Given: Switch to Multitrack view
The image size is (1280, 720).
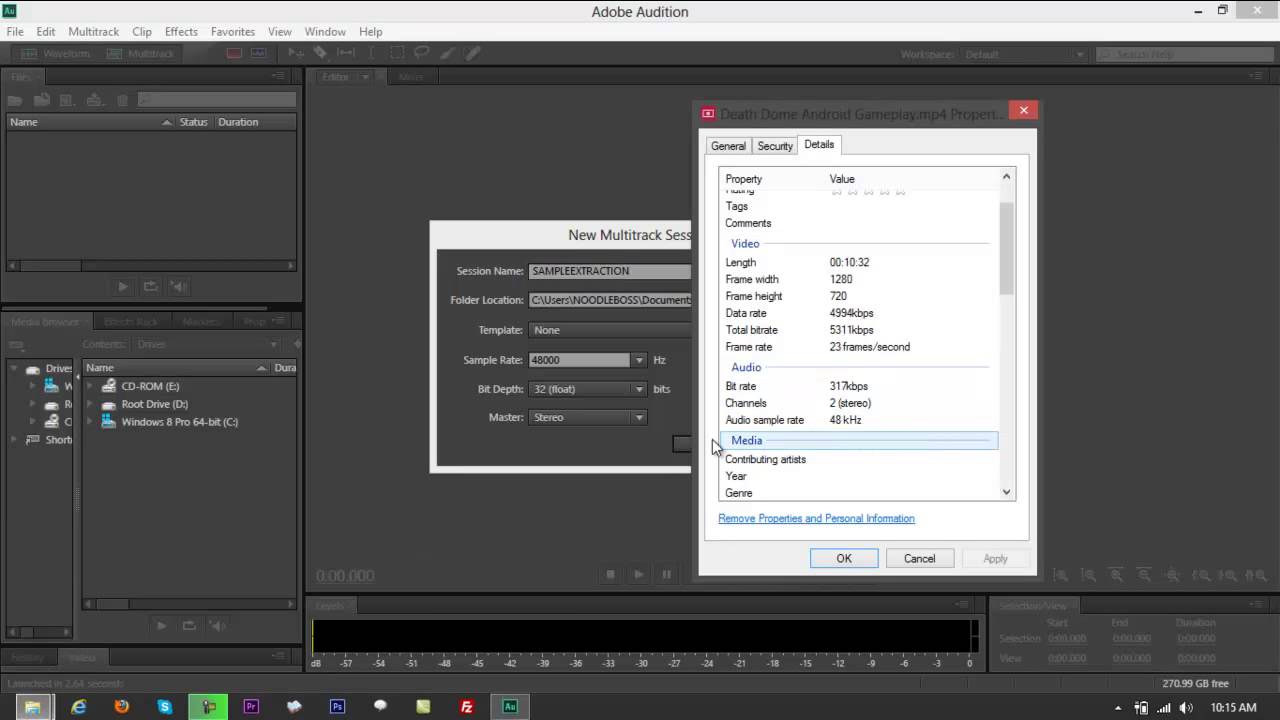Looking at the screenshot, I should click(x=140, y=53).
